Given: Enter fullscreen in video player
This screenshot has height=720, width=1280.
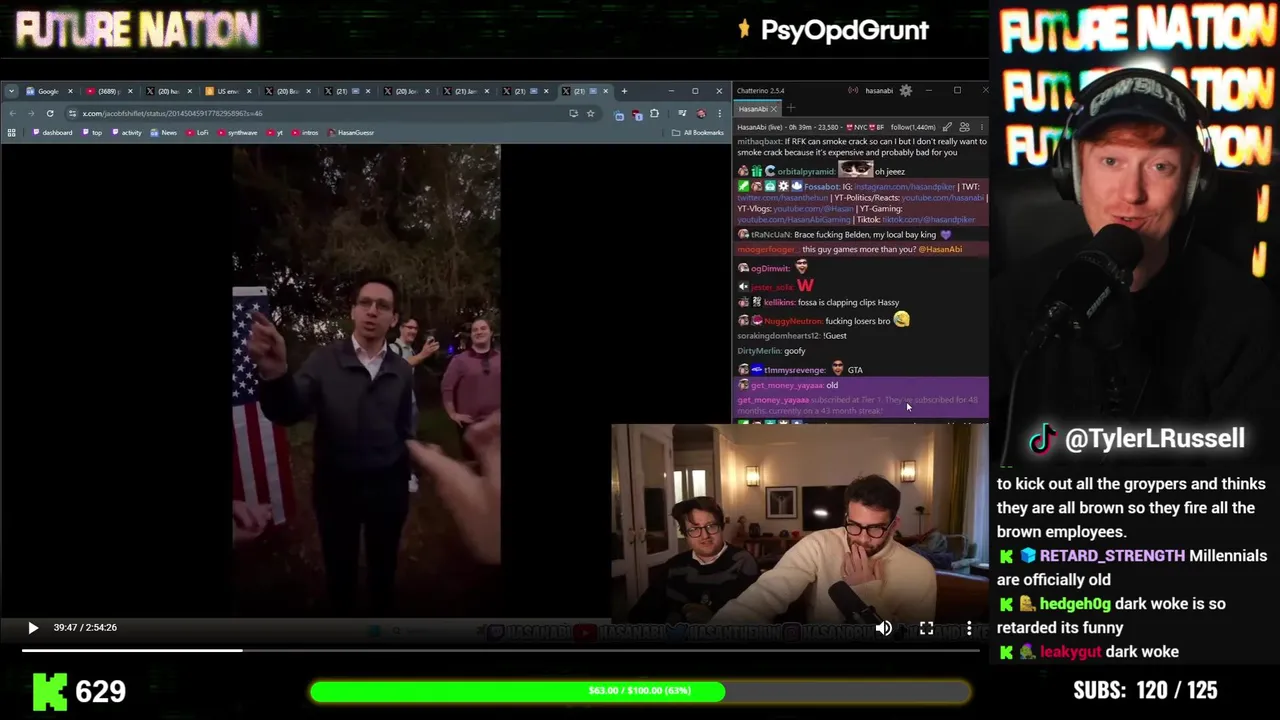Looking at the screenshot, I should tap(926, 628).
